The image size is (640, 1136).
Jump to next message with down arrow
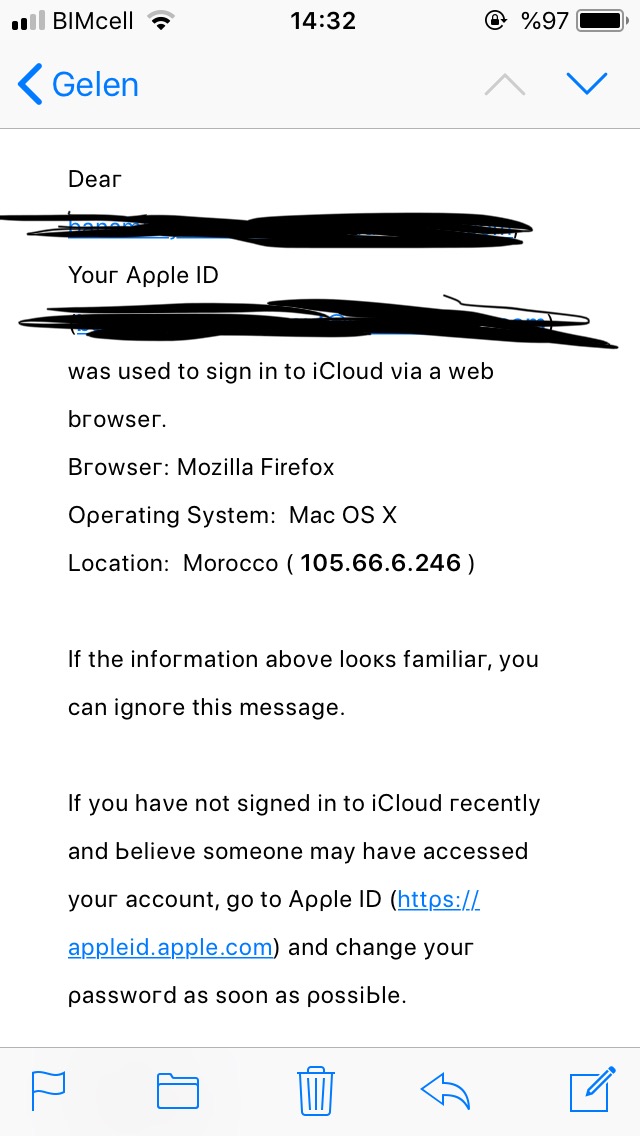586,84
